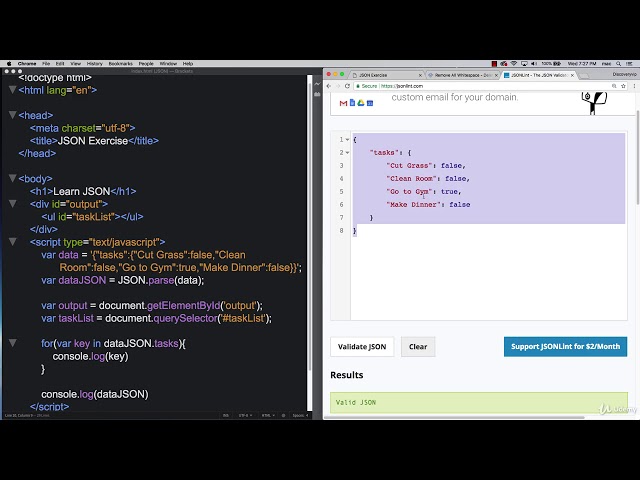The image size is (640, 480).
Task: Click the Wi-Fi status icon
Action: click(514, 64)
